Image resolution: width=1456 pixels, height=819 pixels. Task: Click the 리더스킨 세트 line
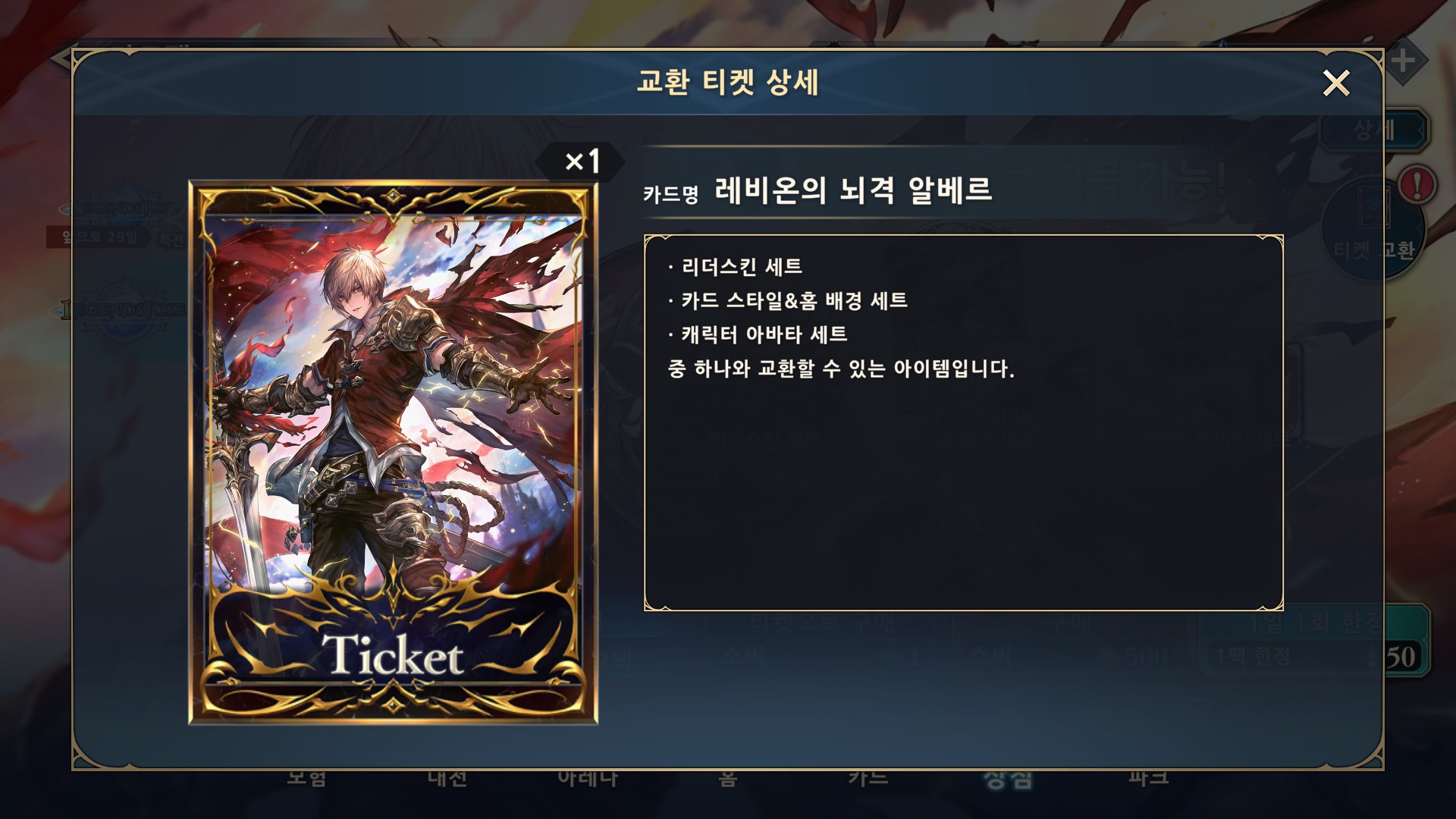734,267
